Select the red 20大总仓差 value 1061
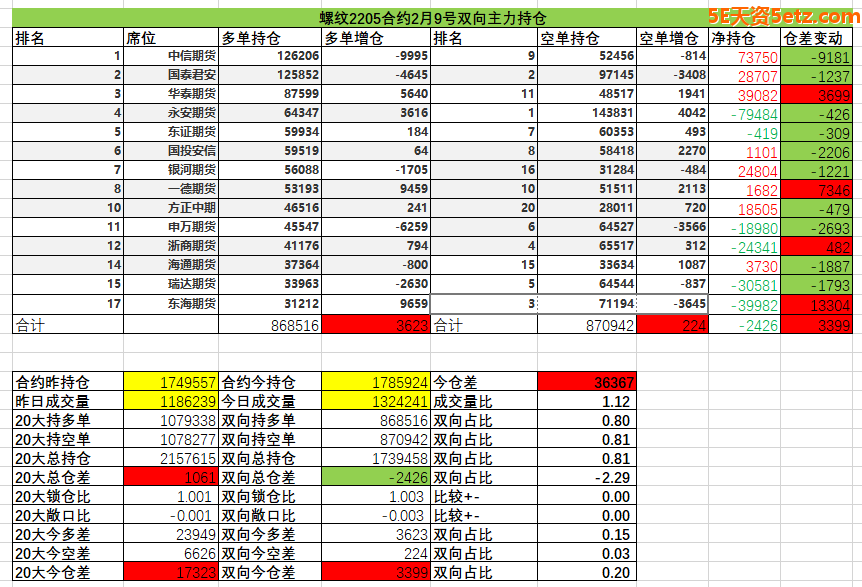 pos(170,477)
